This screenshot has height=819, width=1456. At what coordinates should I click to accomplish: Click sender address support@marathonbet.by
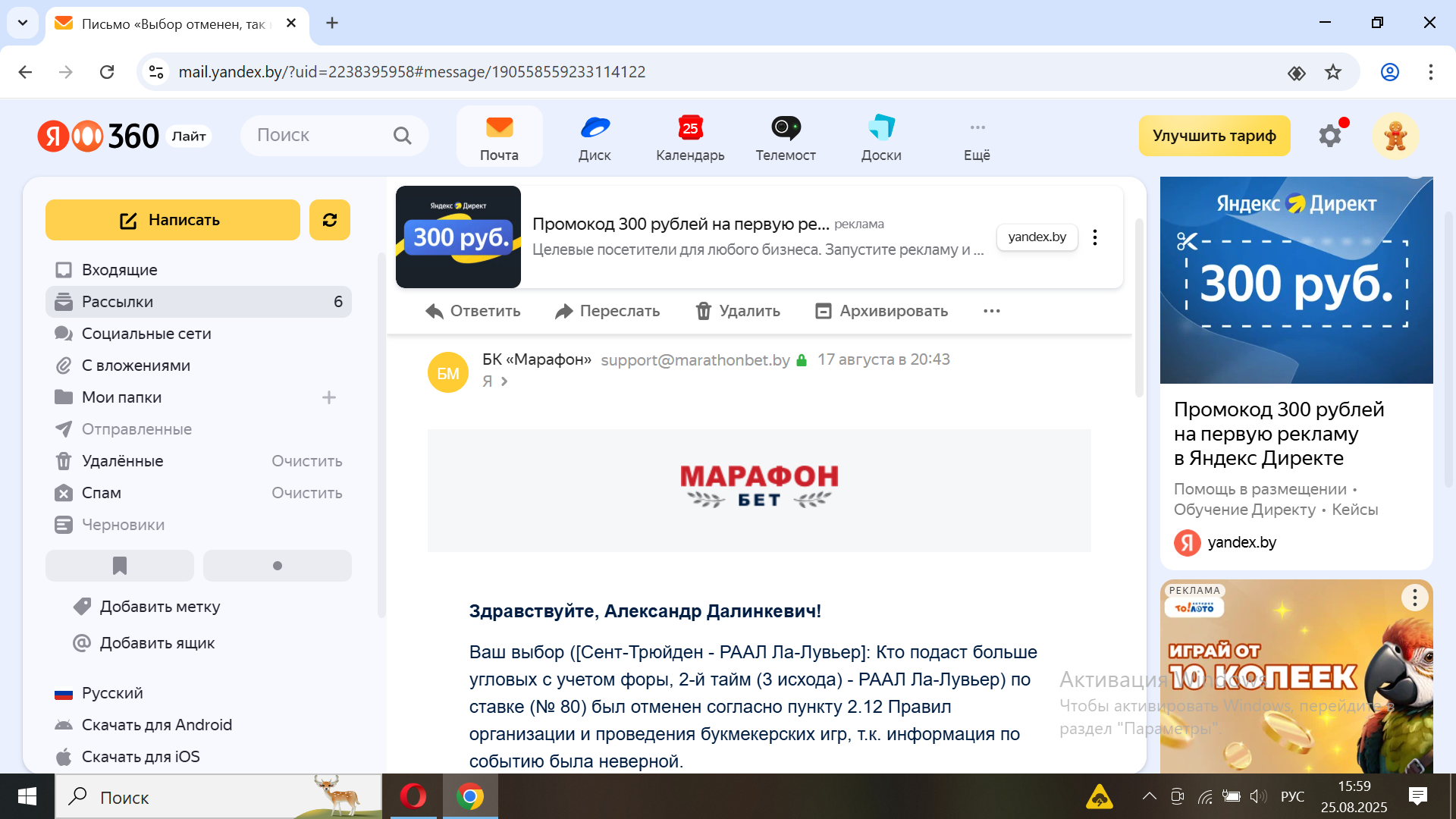point(695,360)
